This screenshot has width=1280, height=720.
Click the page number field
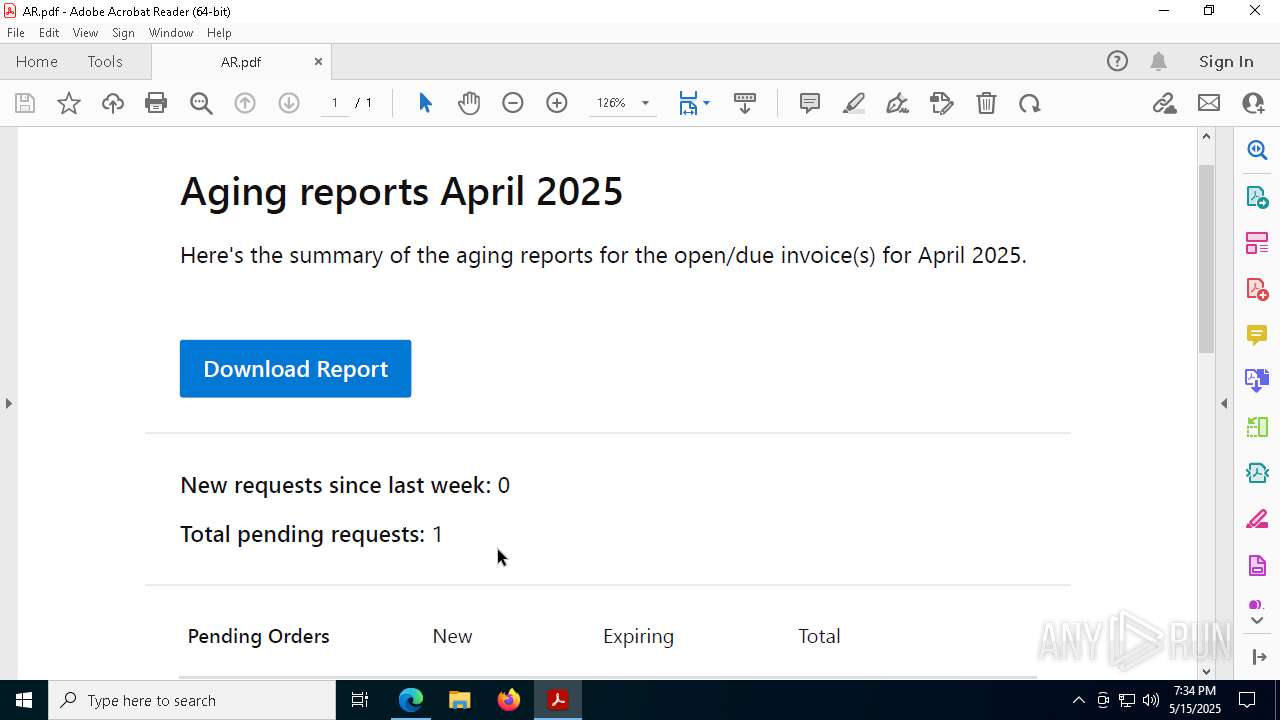tap(335, 103)
